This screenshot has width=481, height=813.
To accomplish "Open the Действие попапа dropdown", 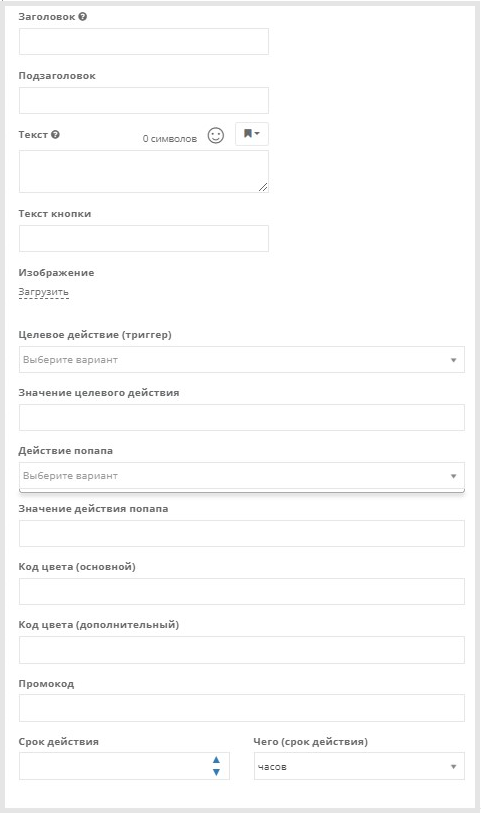I will pyautogui.click(x=242, y=475).
